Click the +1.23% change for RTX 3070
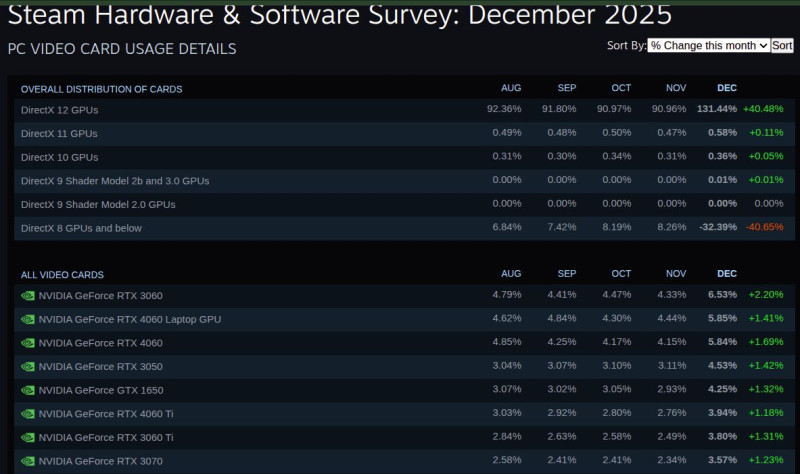 (x=766, y=460)
